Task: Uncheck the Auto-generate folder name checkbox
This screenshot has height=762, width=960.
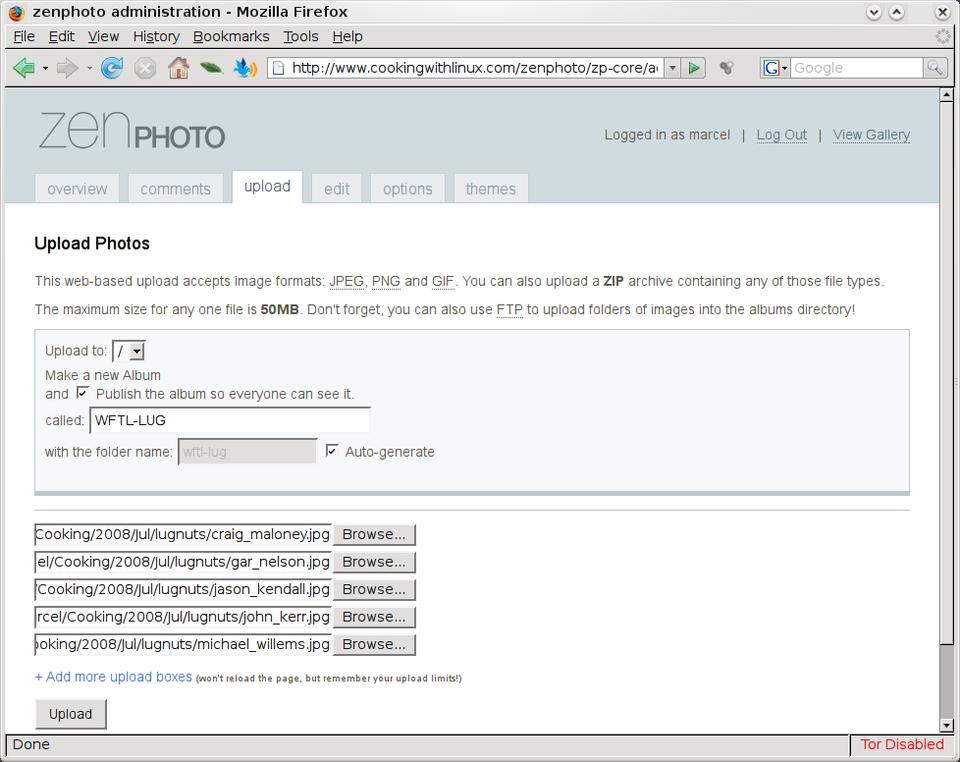Action: tap(332, 451)
